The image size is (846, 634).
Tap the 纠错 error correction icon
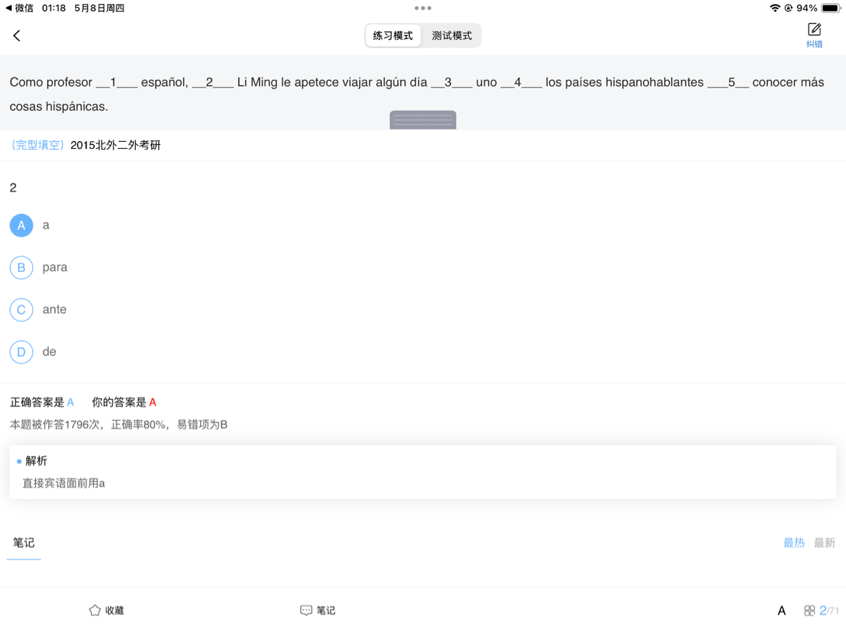(814, 34)
